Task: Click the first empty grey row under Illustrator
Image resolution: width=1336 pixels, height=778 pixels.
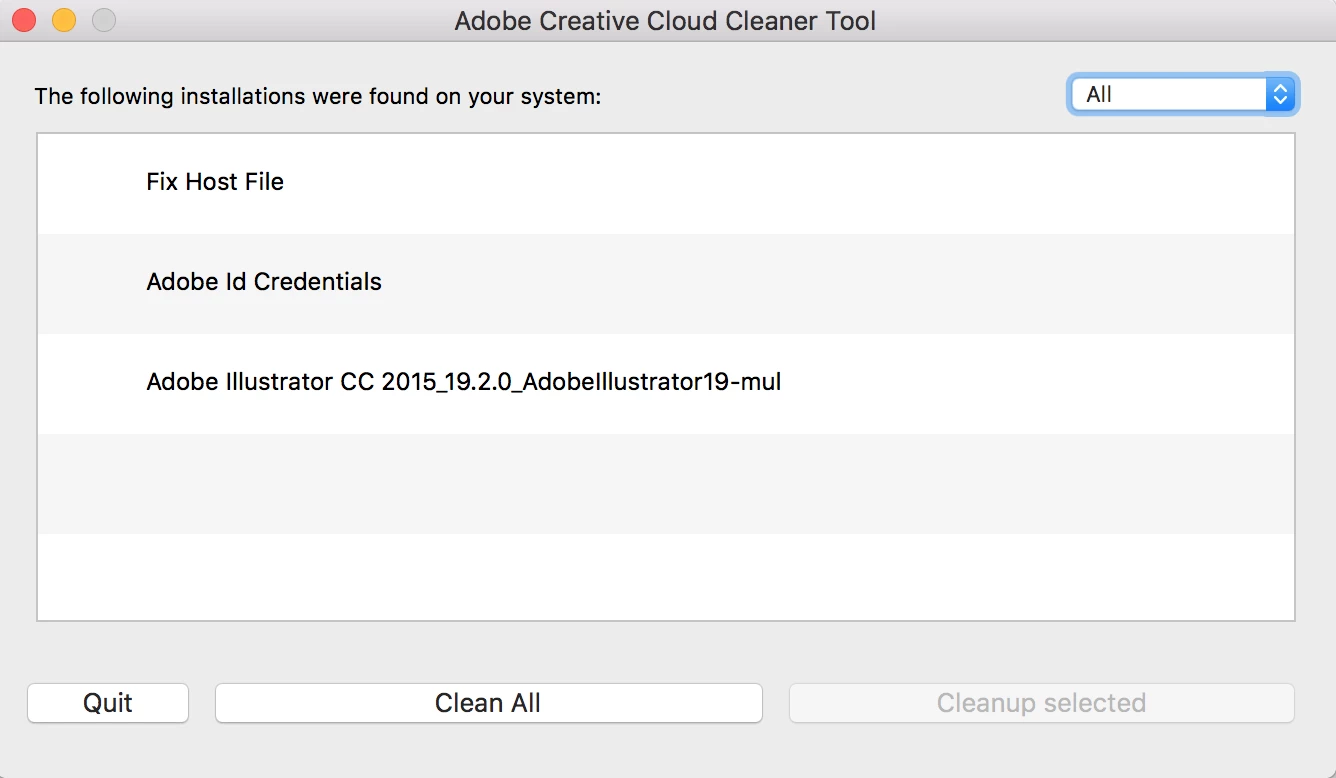Action: [665, 483]
